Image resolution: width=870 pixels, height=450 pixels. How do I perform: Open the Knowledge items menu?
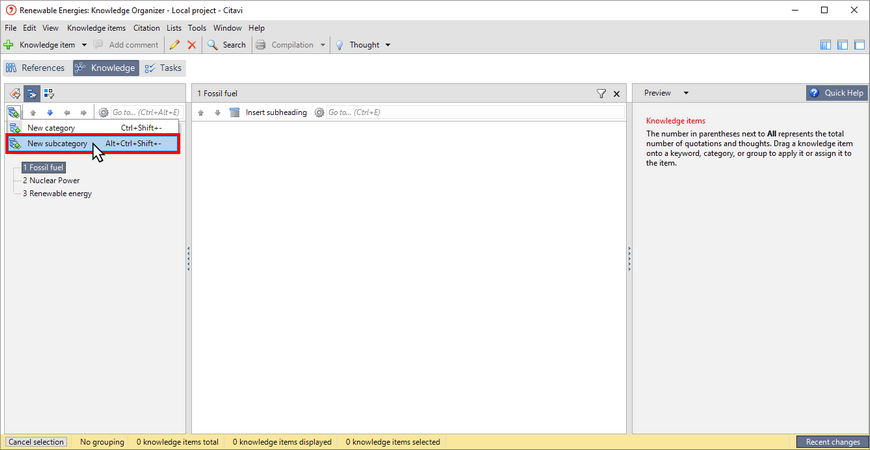tap(97, 28)
